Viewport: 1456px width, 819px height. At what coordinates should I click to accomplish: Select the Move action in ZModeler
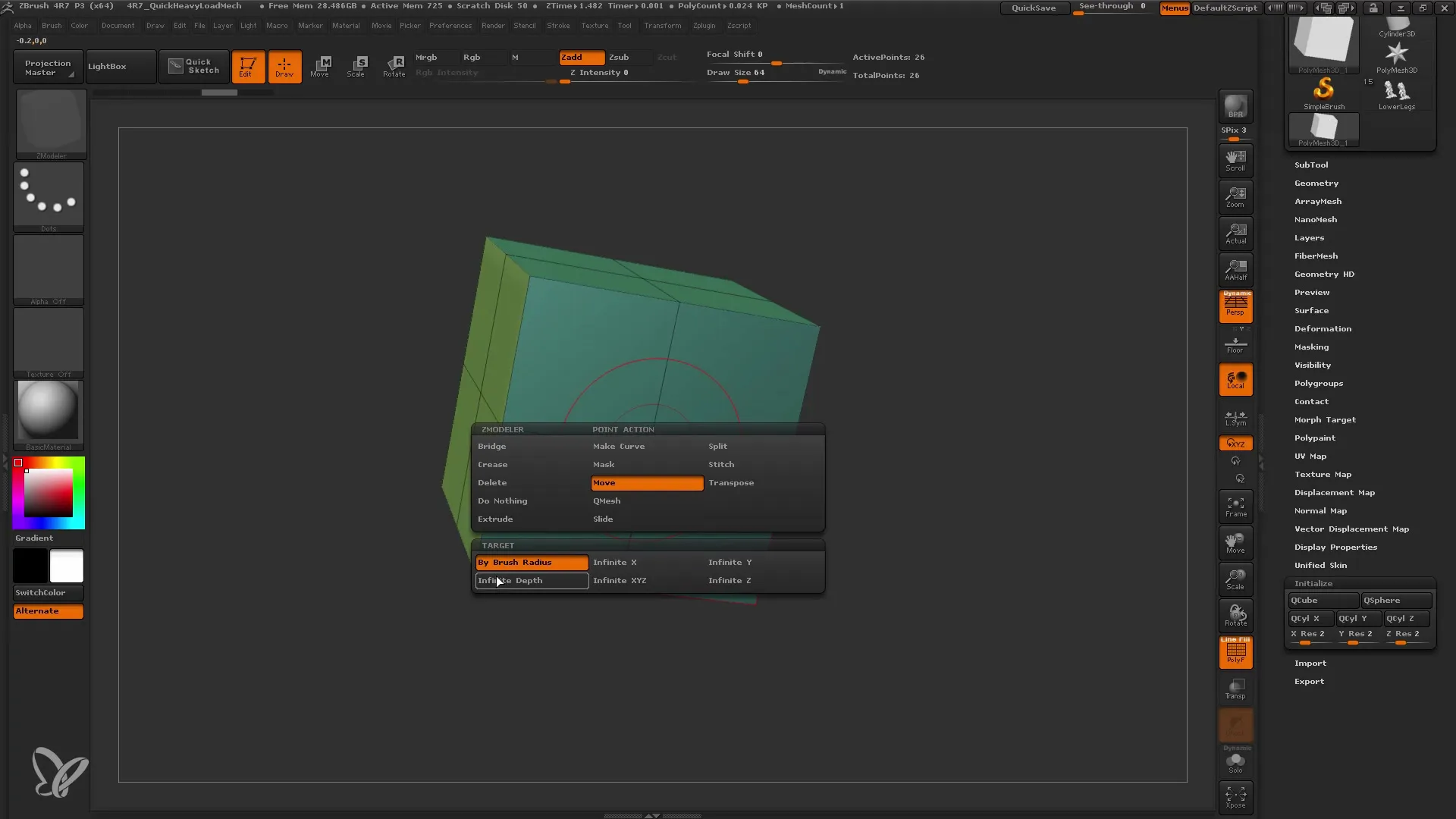tap(647, 482)
